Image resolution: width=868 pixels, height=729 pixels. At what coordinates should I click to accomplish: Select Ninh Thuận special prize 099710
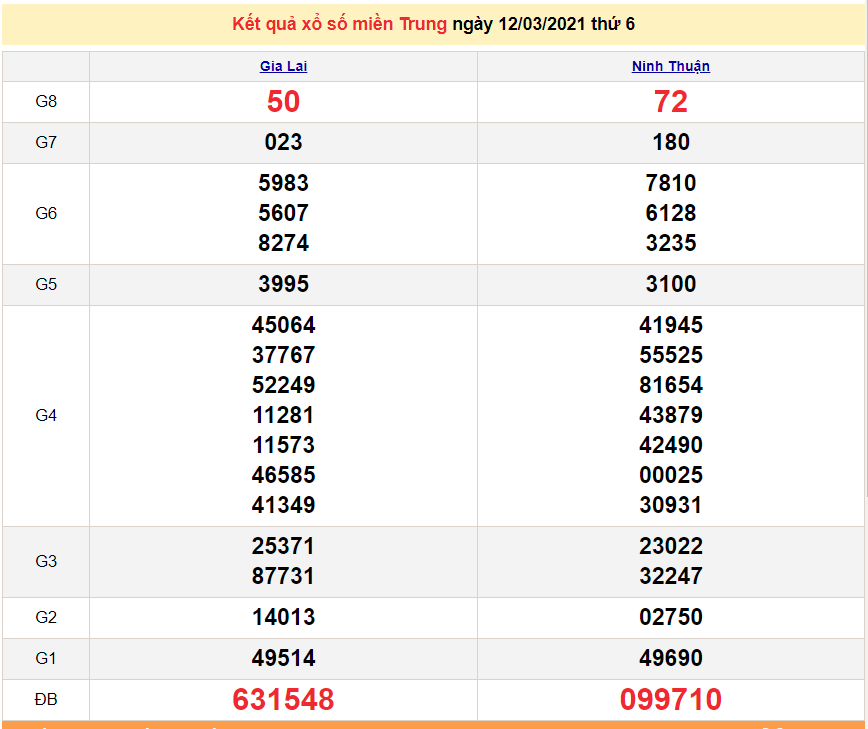[x=671, y=700]
